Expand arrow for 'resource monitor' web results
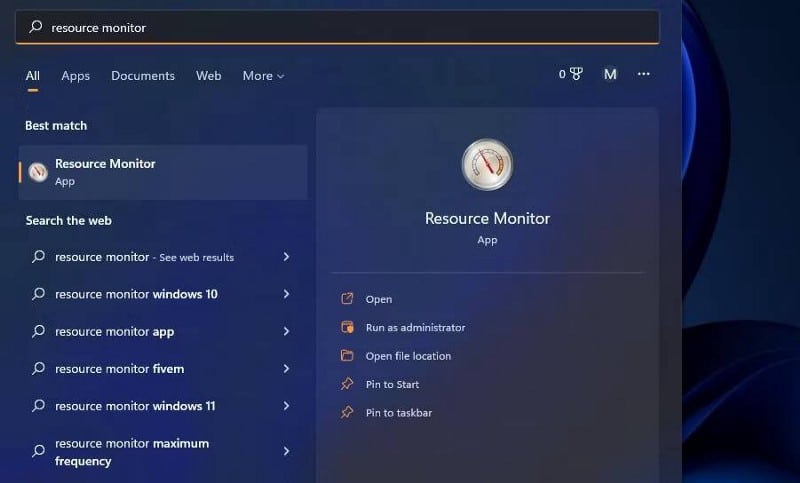Viewport: 800px width, 483px height. (x=286, y=257)
